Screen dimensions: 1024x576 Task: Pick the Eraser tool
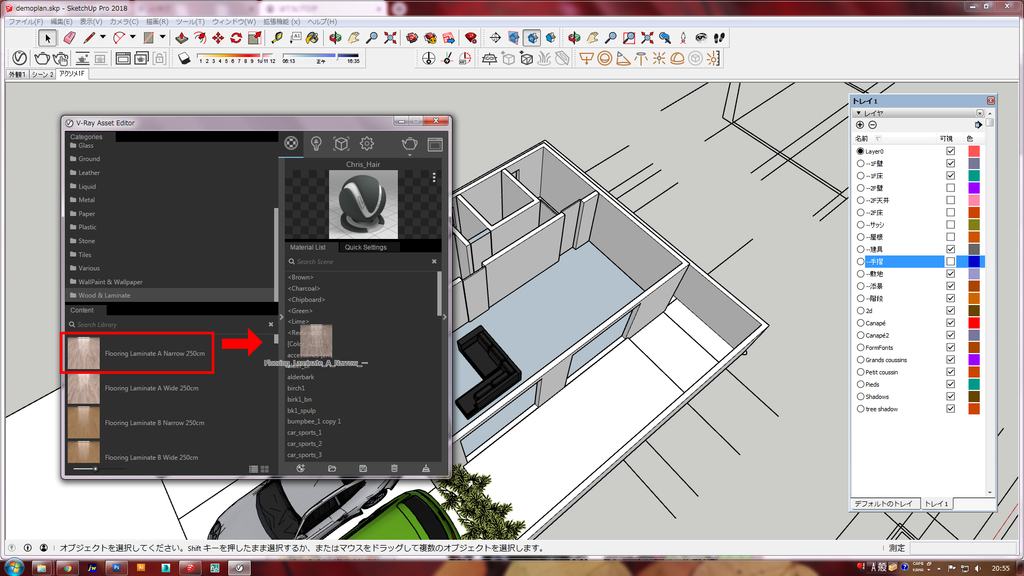point(70,38)
